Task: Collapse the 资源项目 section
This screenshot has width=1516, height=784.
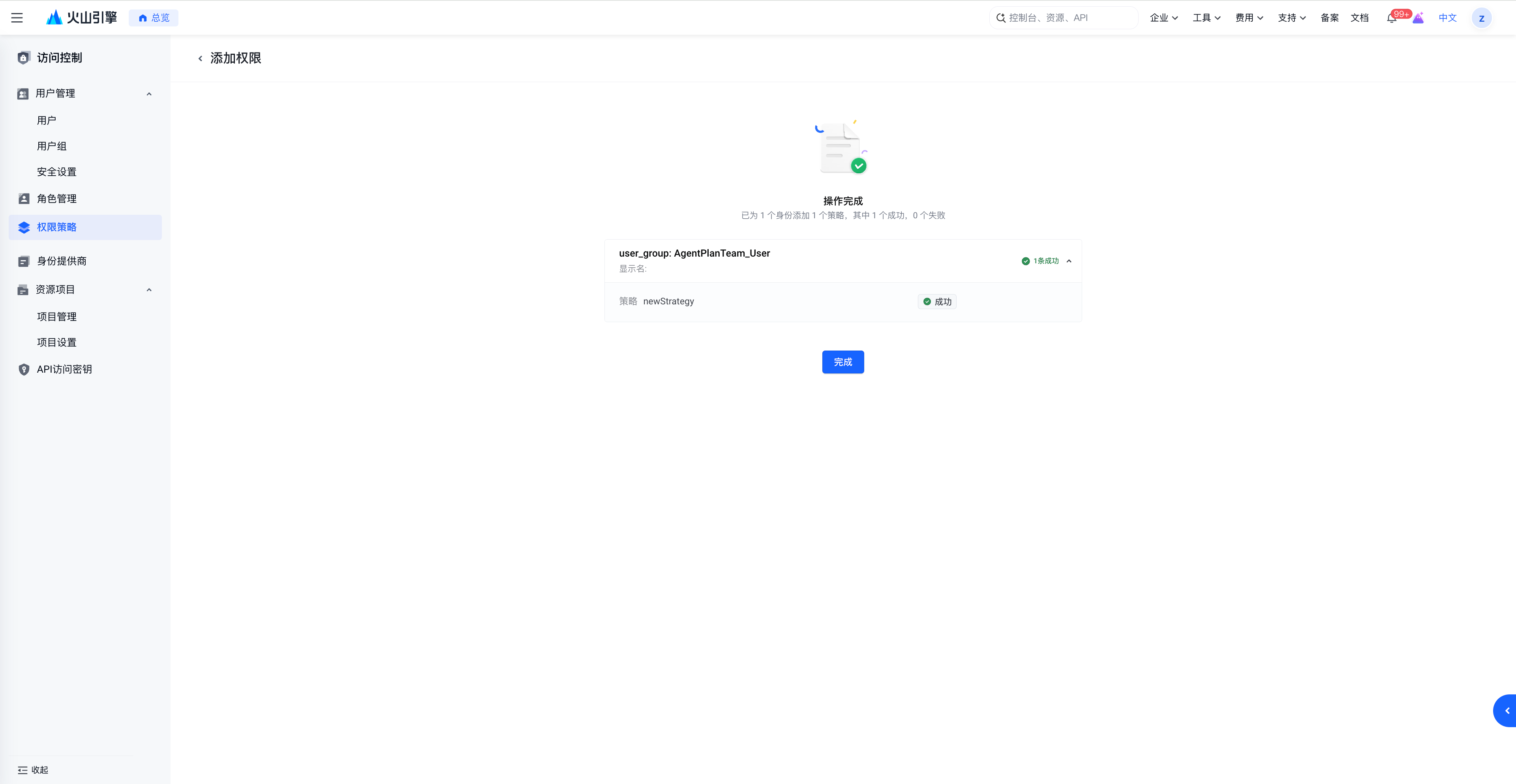Action: (149, 290)
